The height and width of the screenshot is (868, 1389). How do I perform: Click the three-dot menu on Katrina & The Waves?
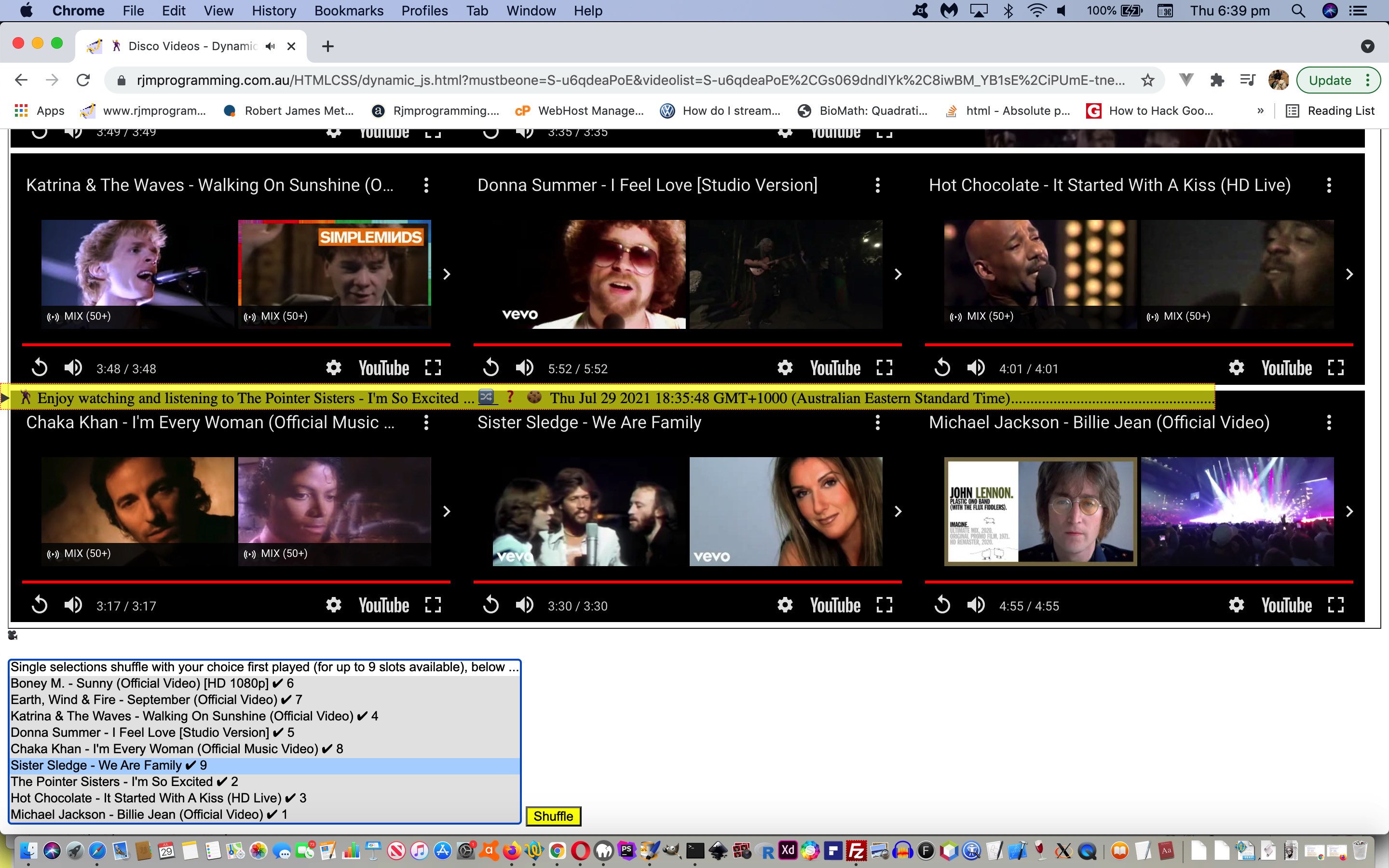tap(427, 185)
